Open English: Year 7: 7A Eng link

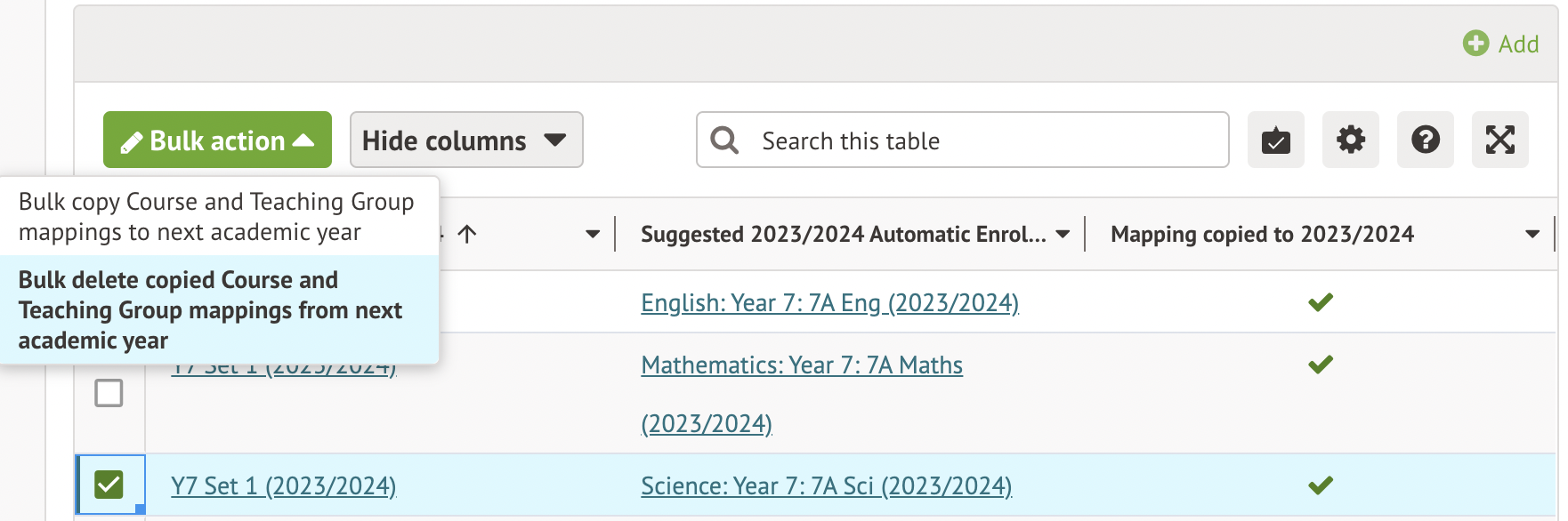click(x=829, y=303)
